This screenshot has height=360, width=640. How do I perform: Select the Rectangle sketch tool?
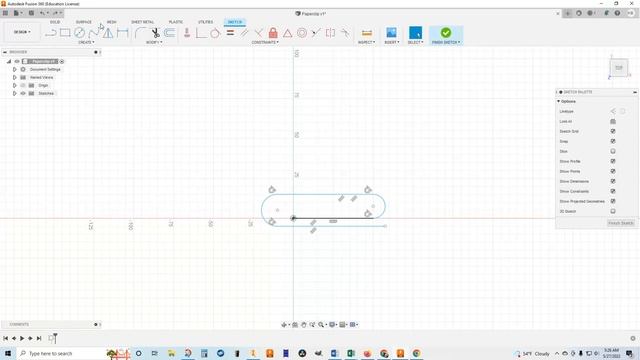(65, 33)
